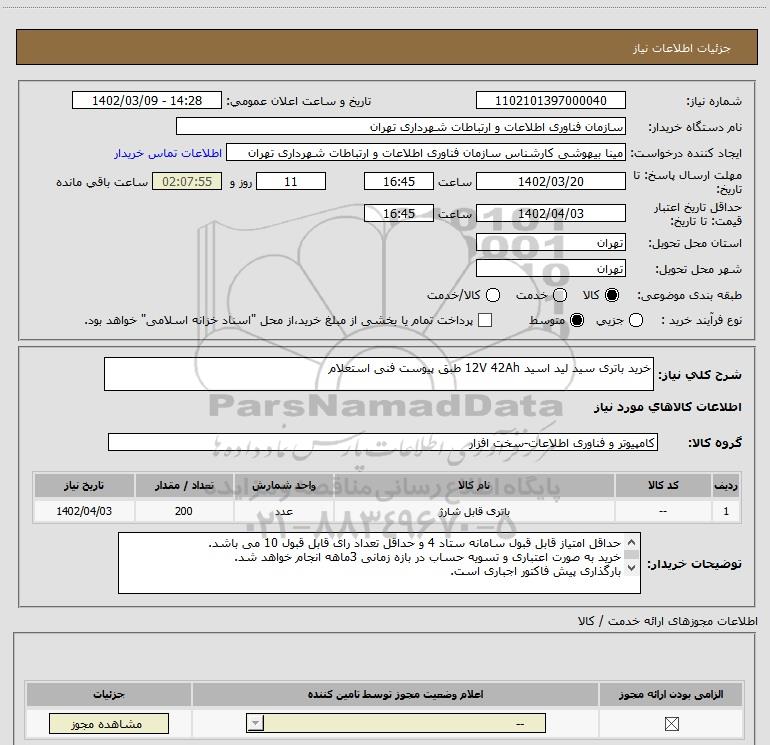Select the کالا radio button
The width and height of the screenshot is (770, 745).
click(x=612, y=295)
